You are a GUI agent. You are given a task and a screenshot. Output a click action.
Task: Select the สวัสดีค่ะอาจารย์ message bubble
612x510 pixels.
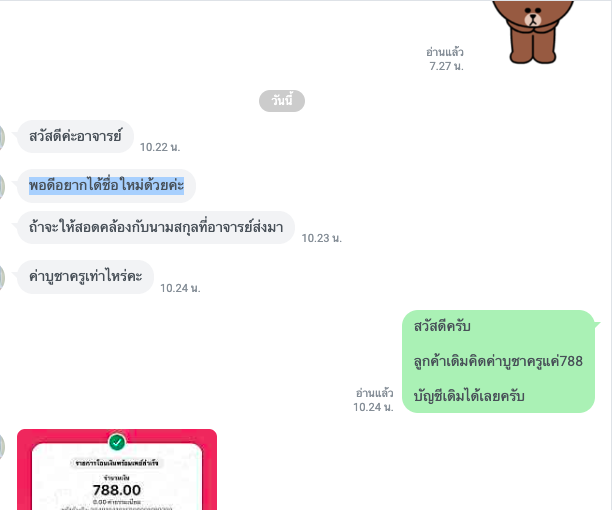tap(75, 136)
